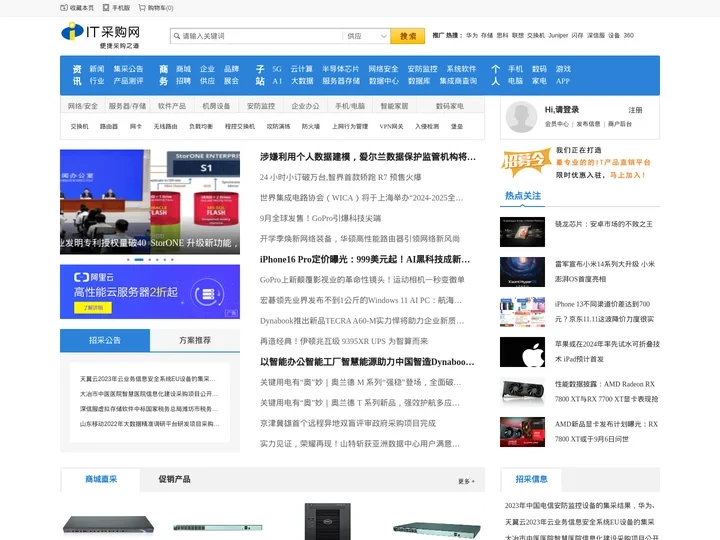Click the 手机版 phone icon
720x540 pixels.
(x=106, y=8)
